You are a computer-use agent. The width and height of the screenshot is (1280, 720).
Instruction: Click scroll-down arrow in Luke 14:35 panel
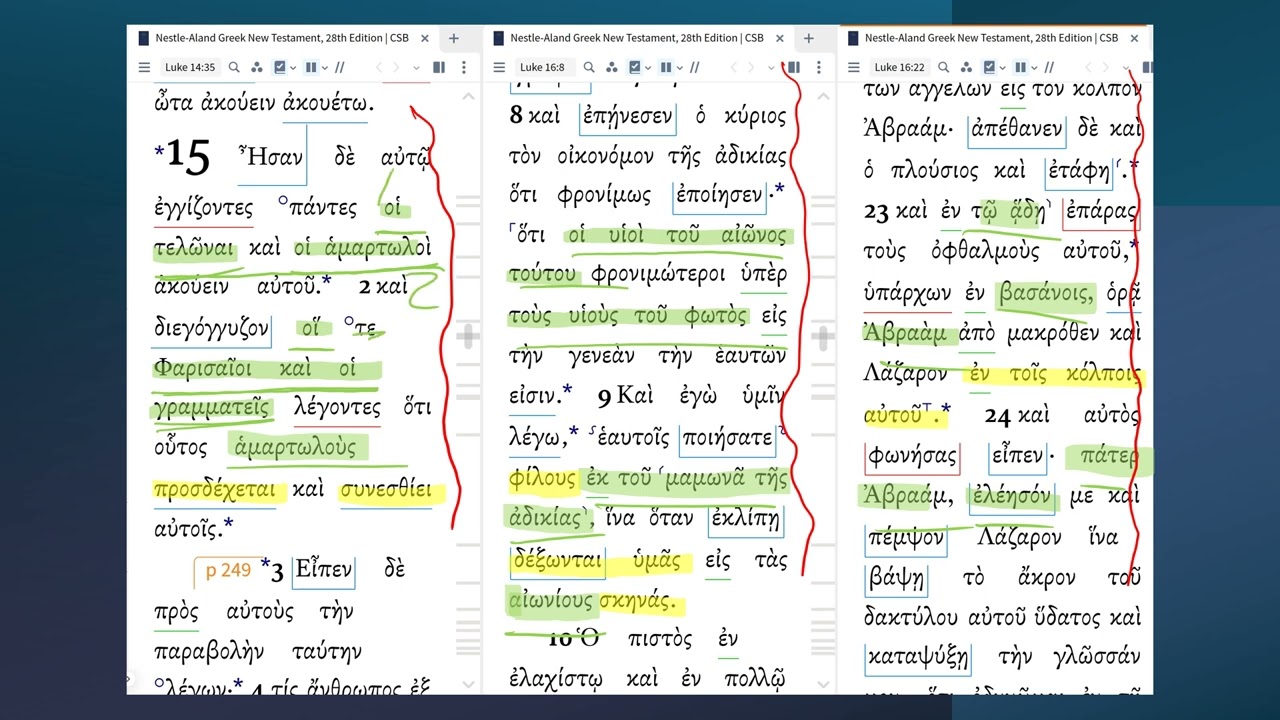coord(468,685)
